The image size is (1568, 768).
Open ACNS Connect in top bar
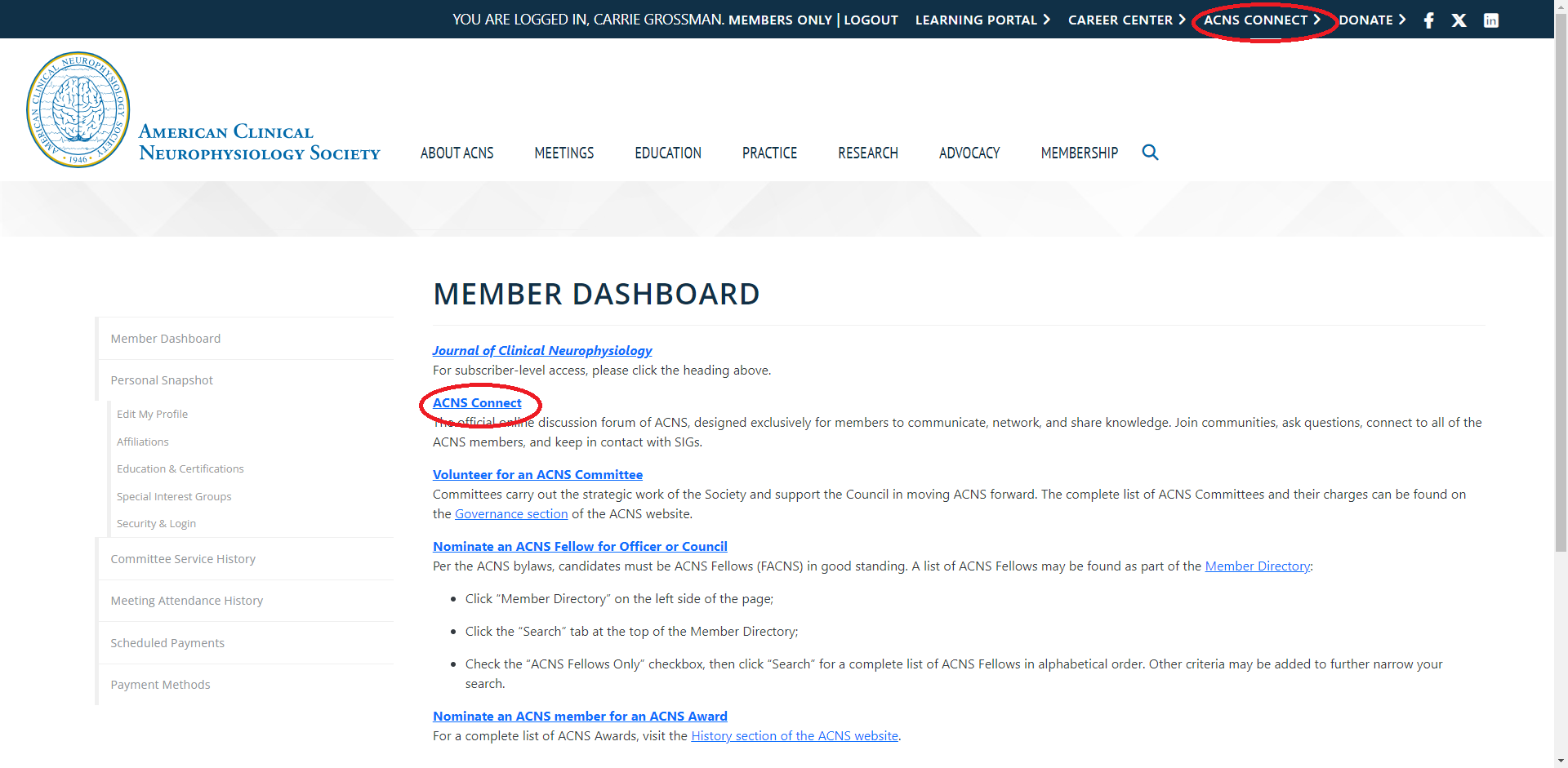(1262, 20)
